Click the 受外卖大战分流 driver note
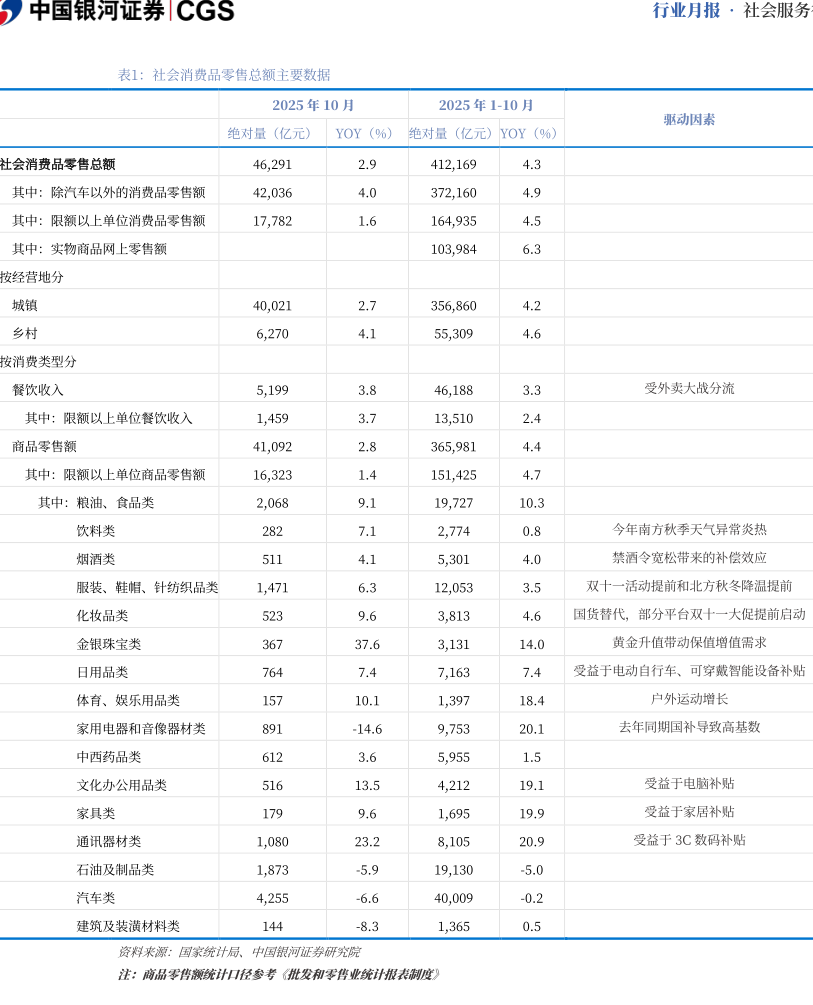 coord(689,389)
